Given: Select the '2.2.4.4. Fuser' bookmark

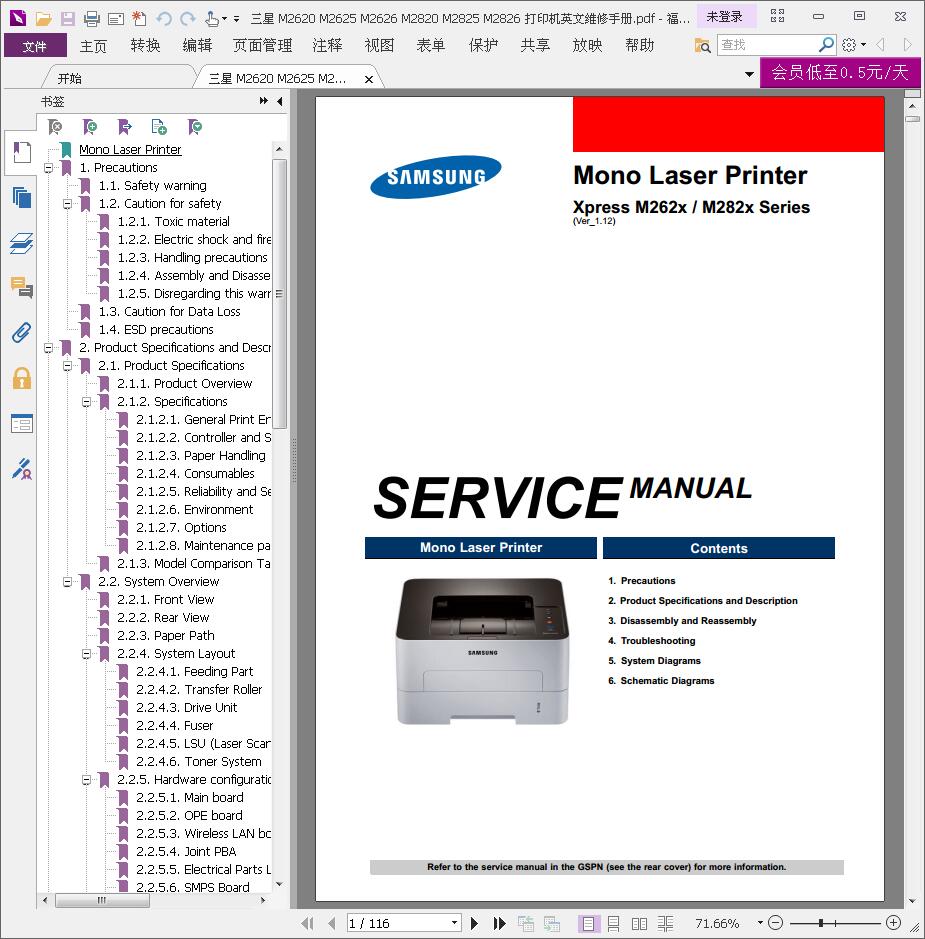Looking at the screenshot, I should pyautogui.click(x=174, y=726).
